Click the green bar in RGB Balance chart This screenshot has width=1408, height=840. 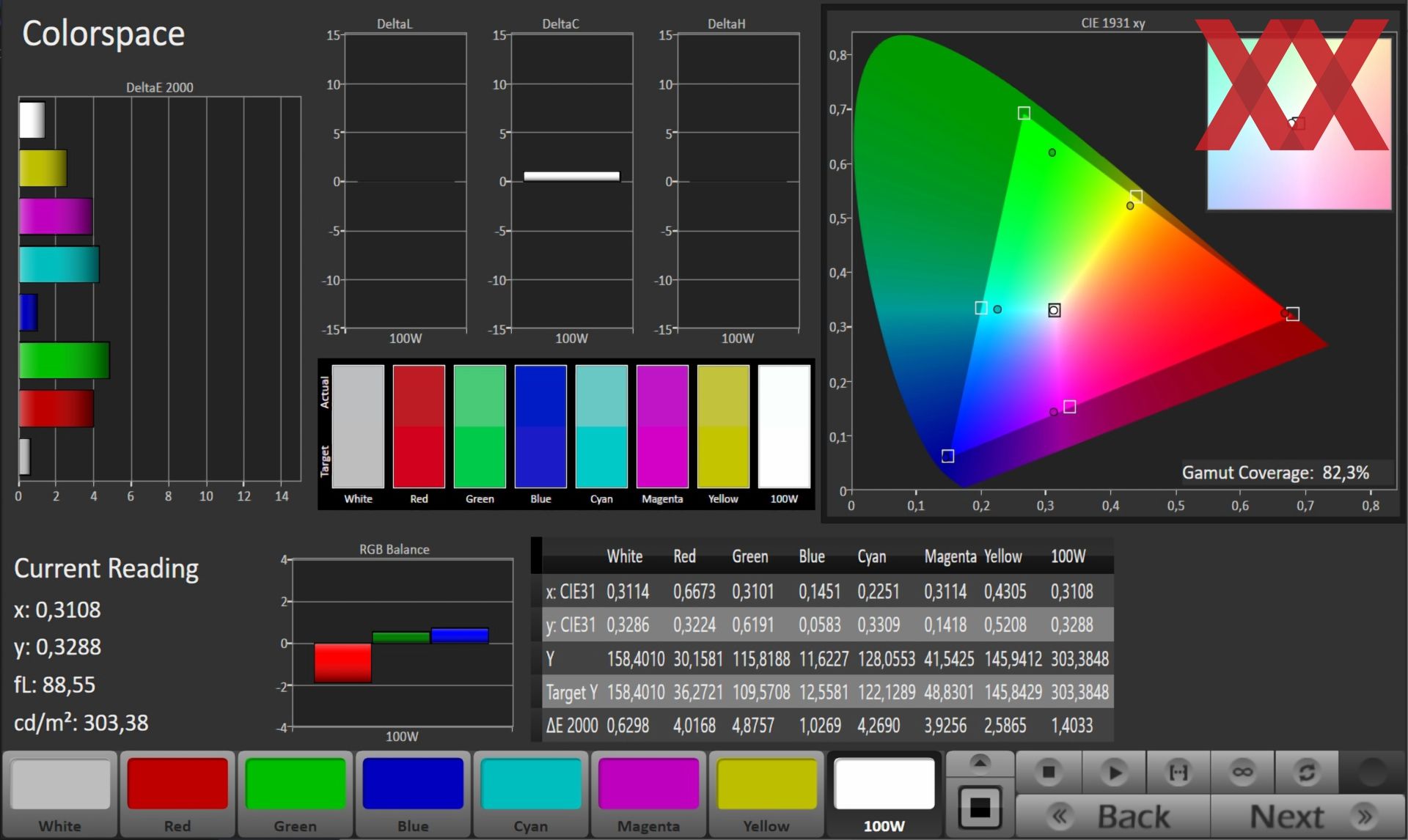click(x=401, y=638)
